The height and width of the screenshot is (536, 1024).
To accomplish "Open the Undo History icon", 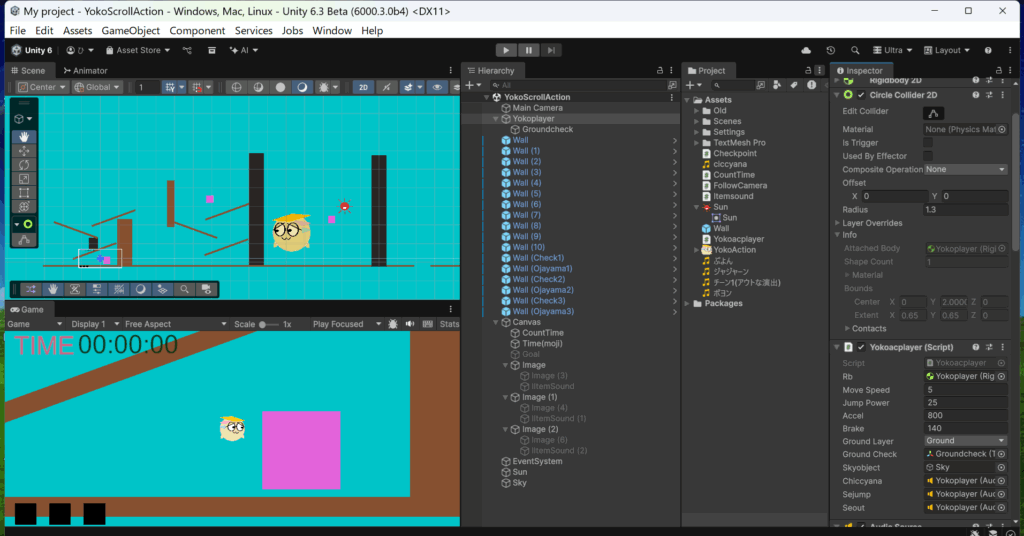I will point(830,50).
